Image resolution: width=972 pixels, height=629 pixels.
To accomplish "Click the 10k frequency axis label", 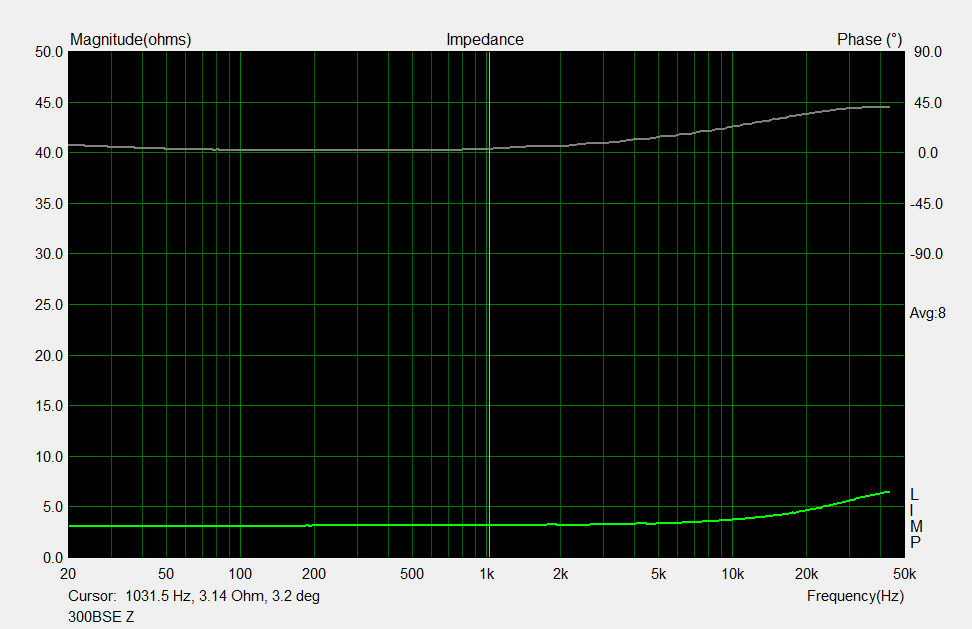I will pos(733,574).
